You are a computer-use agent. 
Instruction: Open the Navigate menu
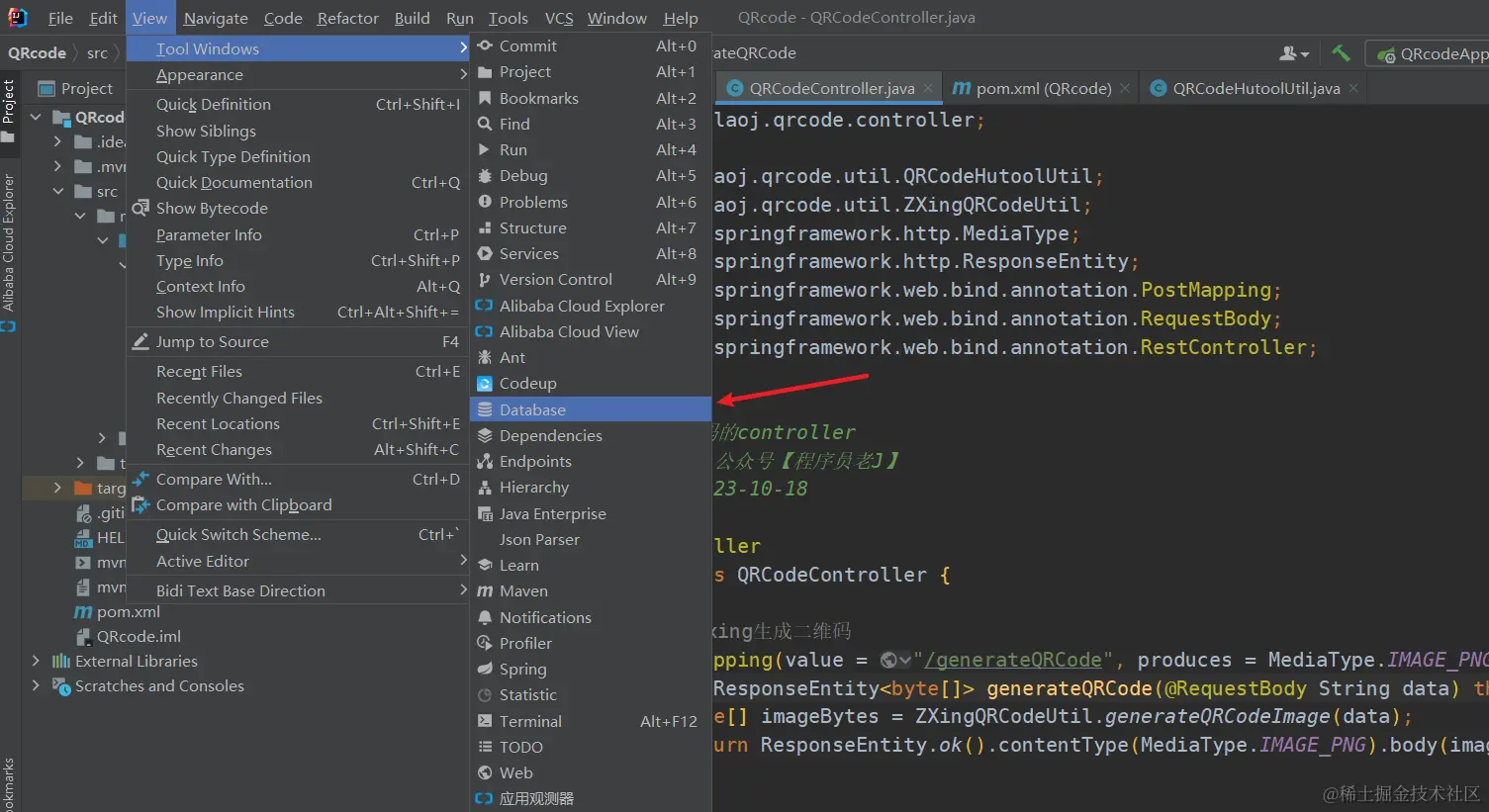(216, 18)
